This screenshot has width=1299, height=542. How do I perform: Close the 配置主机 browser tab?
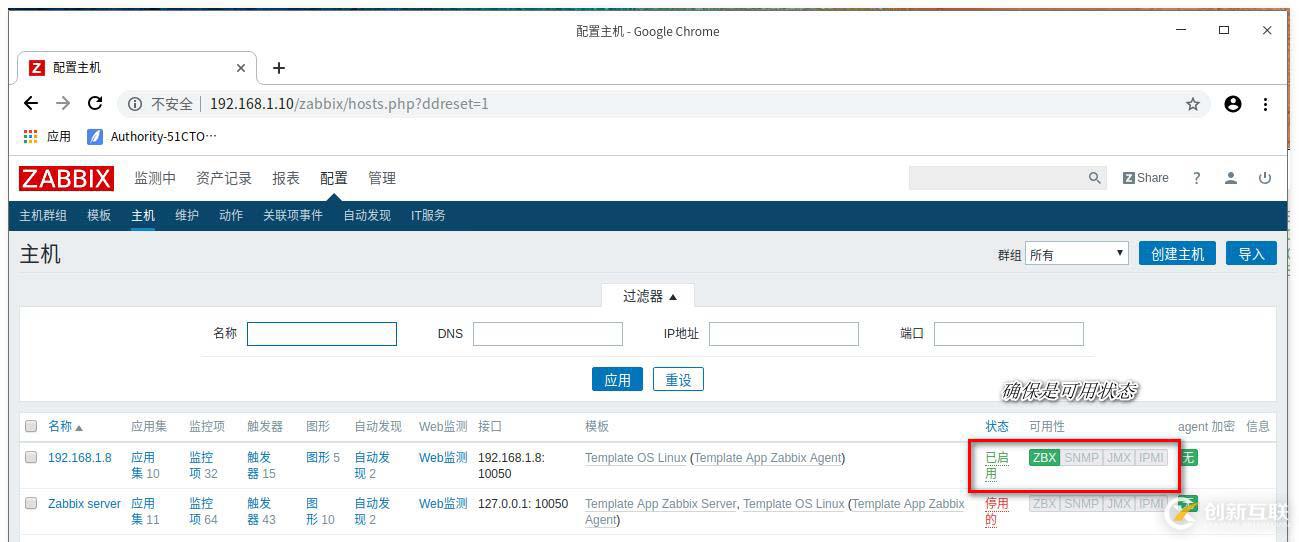(x=241, y=68)
